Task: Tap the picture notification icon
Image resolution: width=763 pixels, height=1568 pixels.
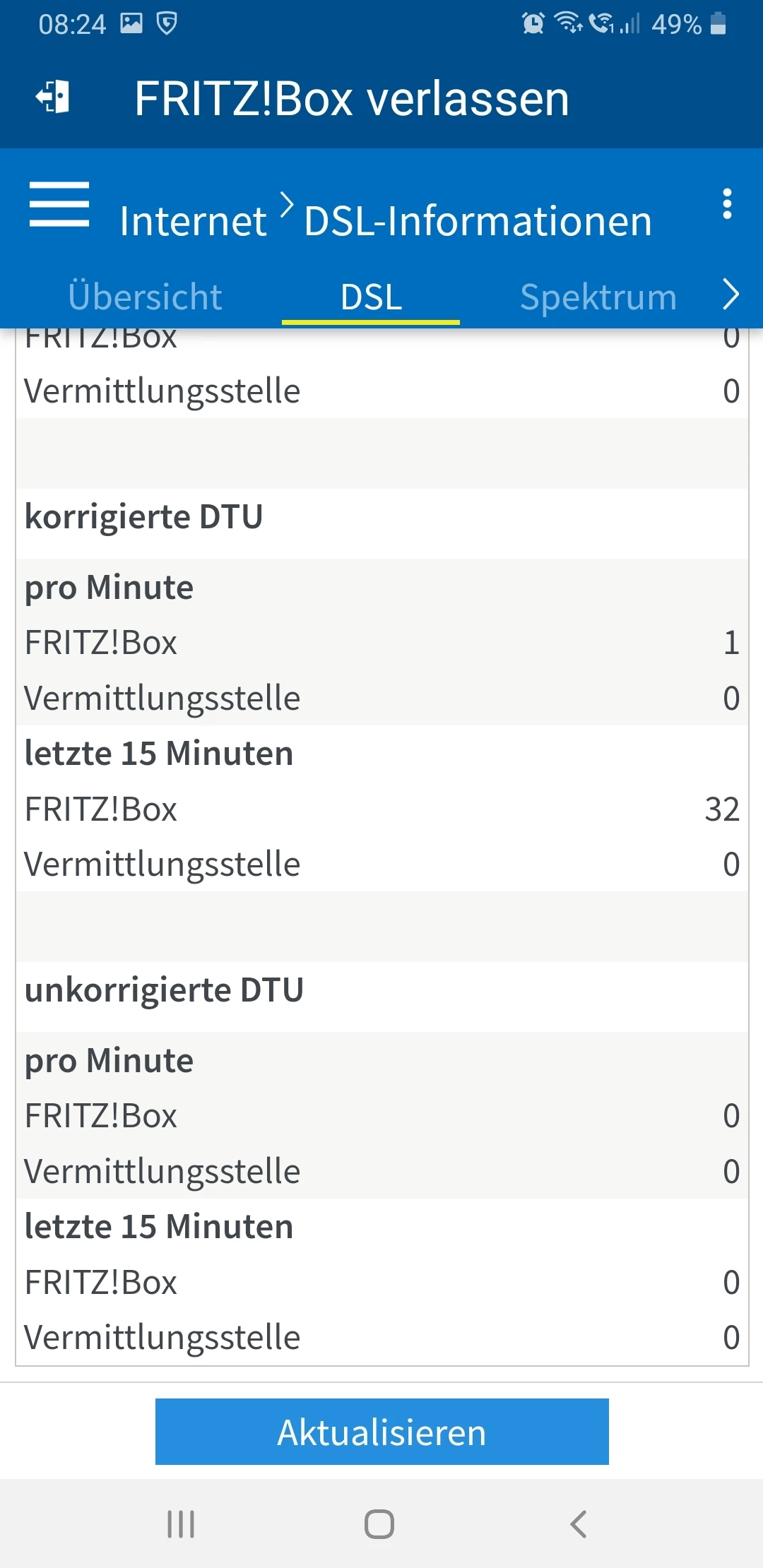Action: click(x=131, y=24)
